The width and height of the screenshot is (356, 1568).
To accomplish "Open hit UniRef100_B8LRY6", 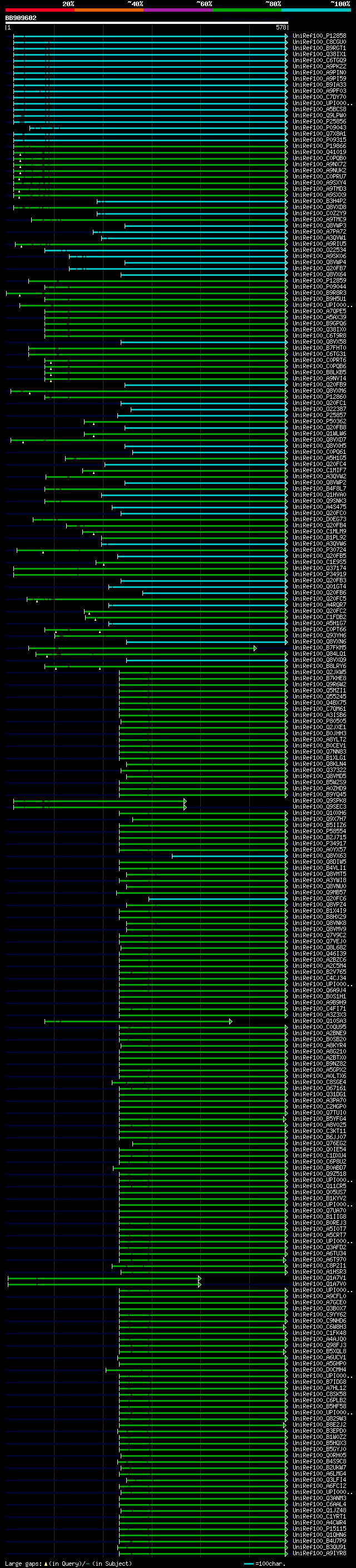I will 319,666.
